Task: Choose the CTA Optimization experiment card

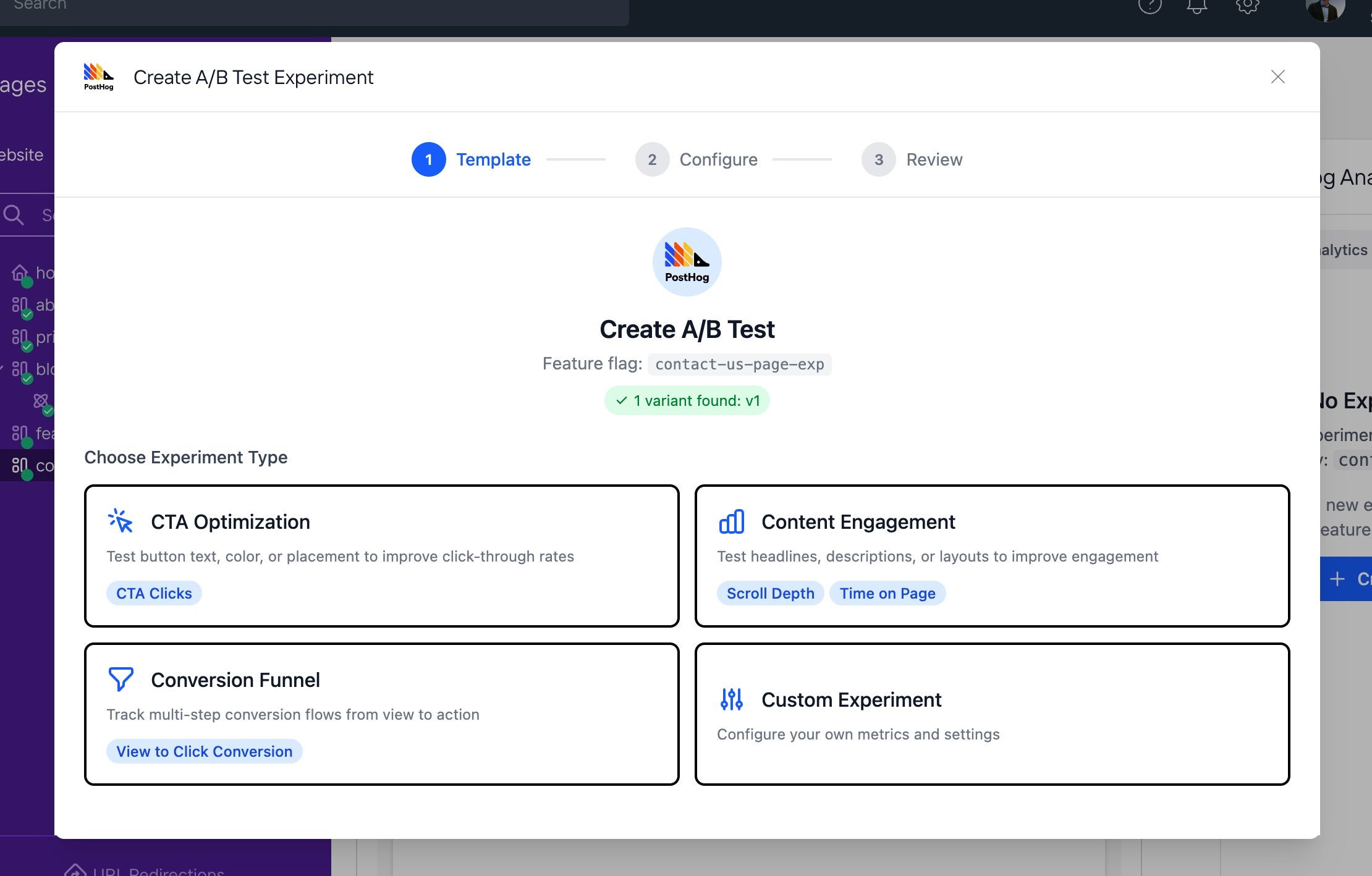Action: pos(382,556)
